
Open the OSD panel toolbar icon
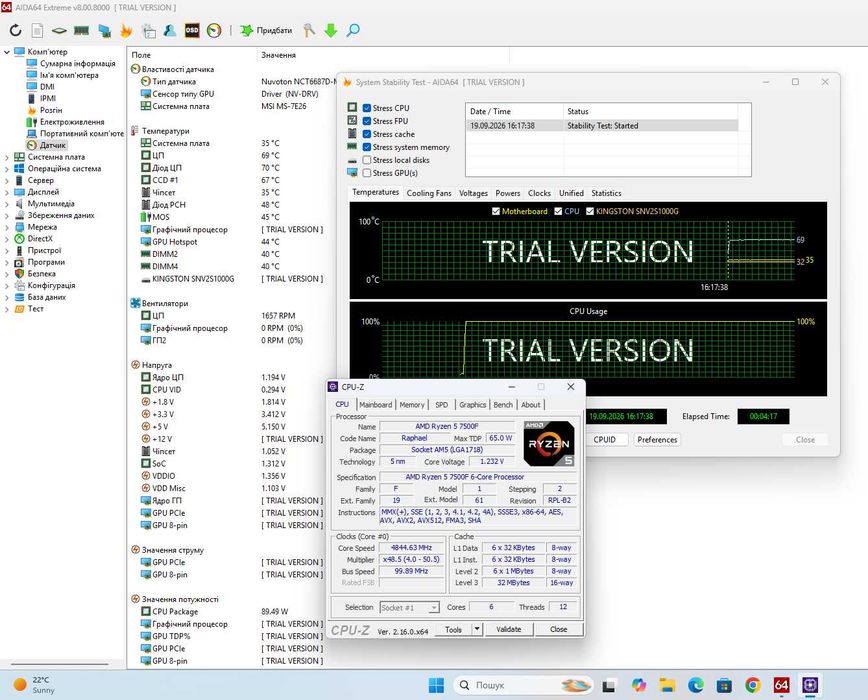[192, 30]
